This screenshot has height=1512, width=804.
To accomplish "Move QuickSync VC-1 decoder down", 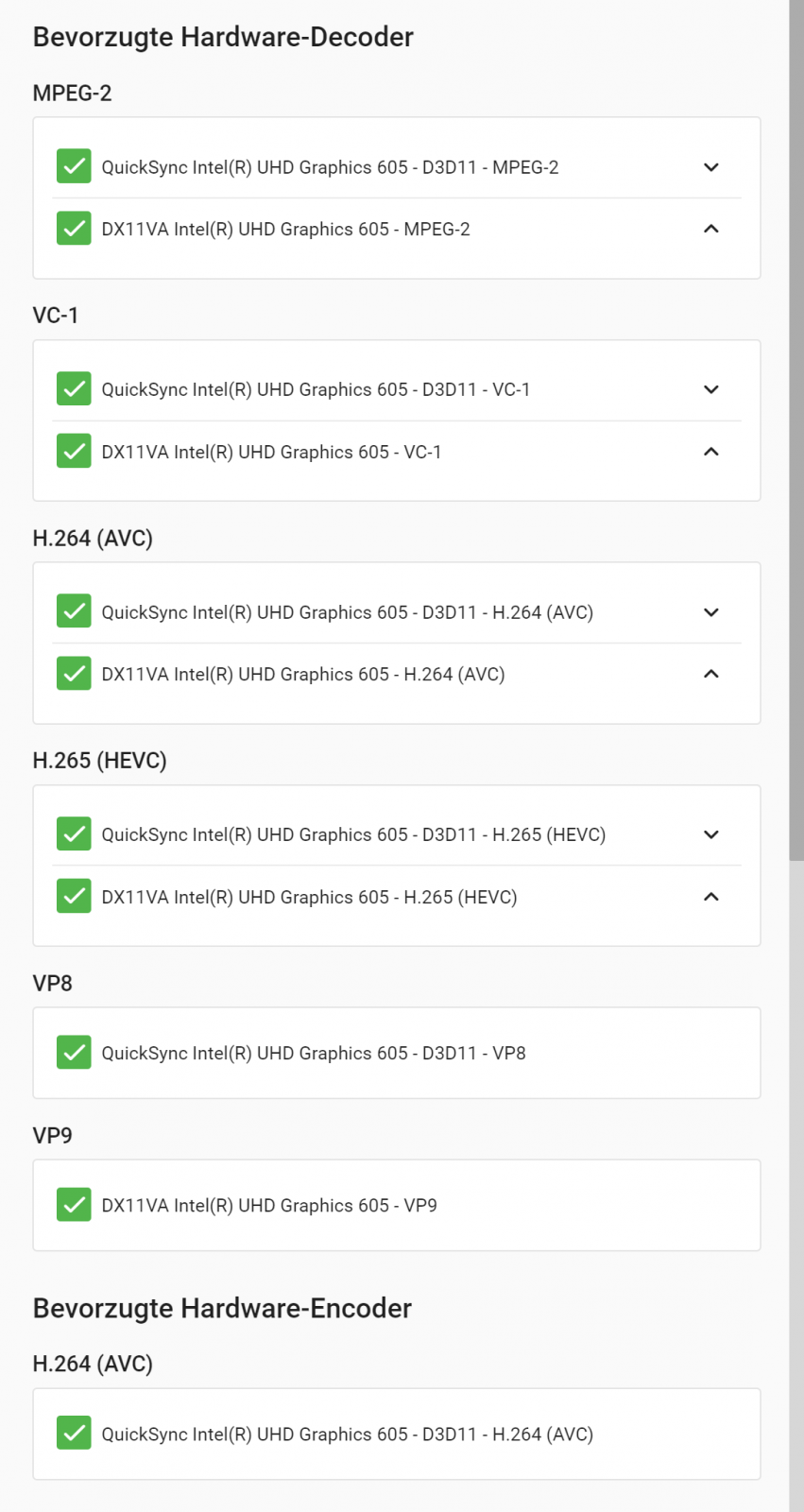I will (x=711, y=389).
